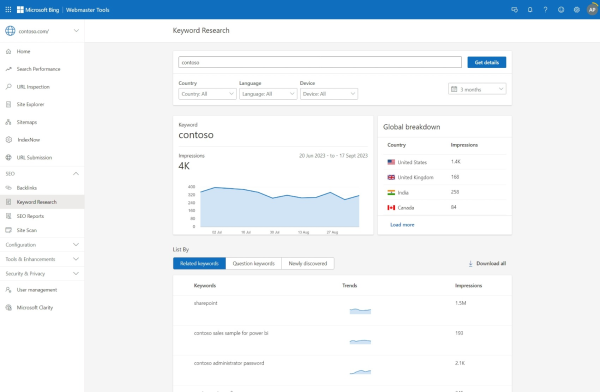
Task: Click the Sitemaps icon
Action: [x=8, y=122]
